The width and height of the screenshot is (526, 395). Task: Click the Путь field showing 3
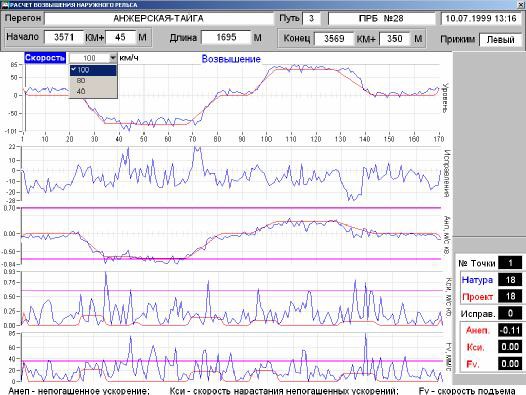tap(311, 18)
